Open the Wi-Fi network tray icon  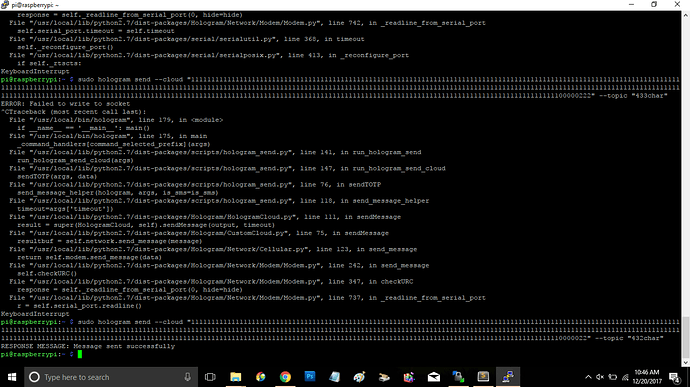coord(625,377)
